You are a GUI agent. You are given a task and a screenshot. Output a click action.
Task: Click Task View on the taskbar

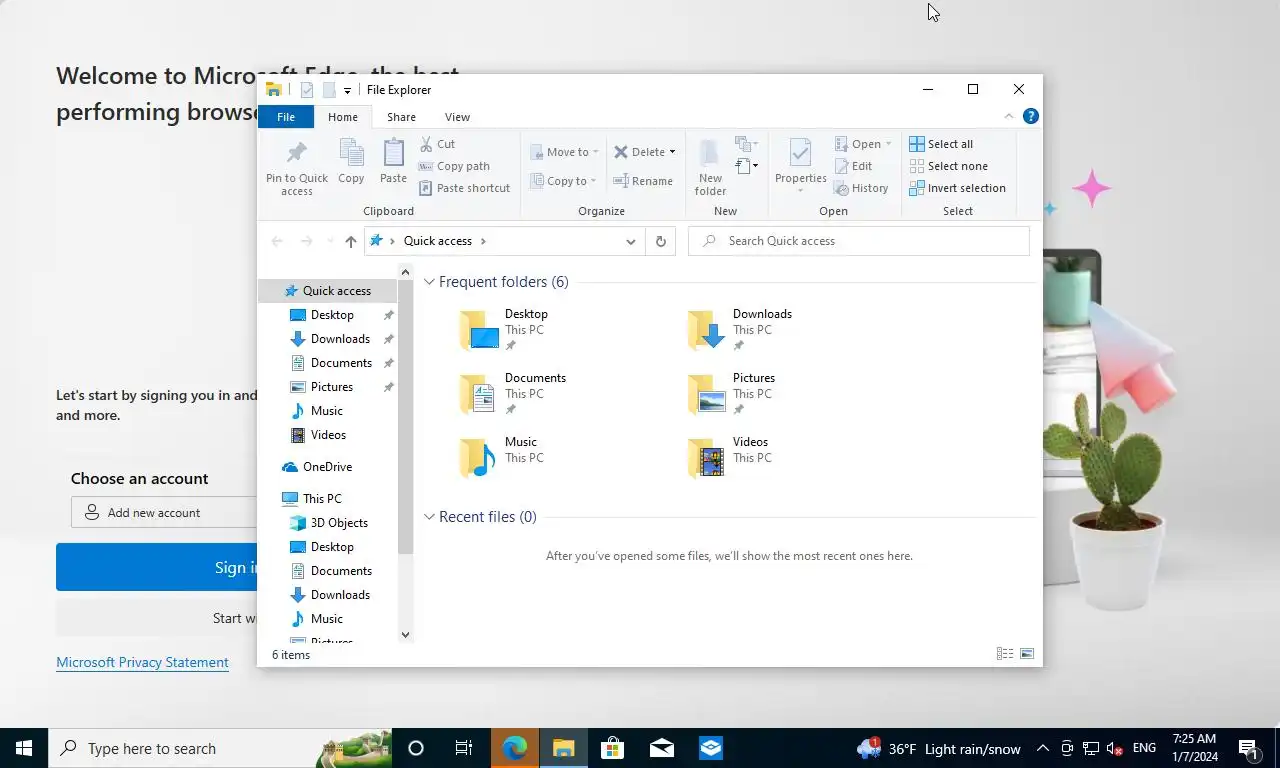click(464, 748)
